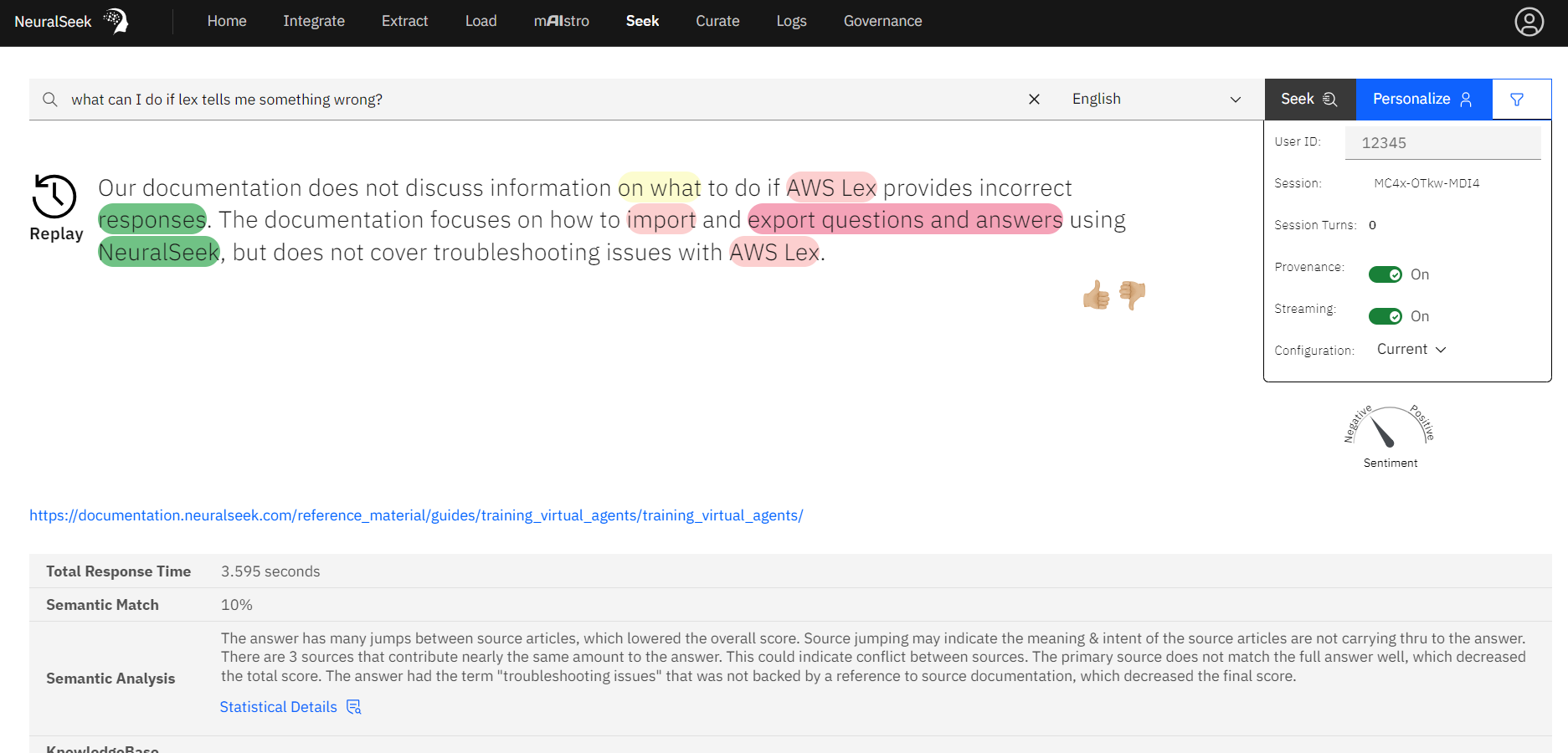
Task: Go to the Governance tab
Action: click(x=882, y=21)
